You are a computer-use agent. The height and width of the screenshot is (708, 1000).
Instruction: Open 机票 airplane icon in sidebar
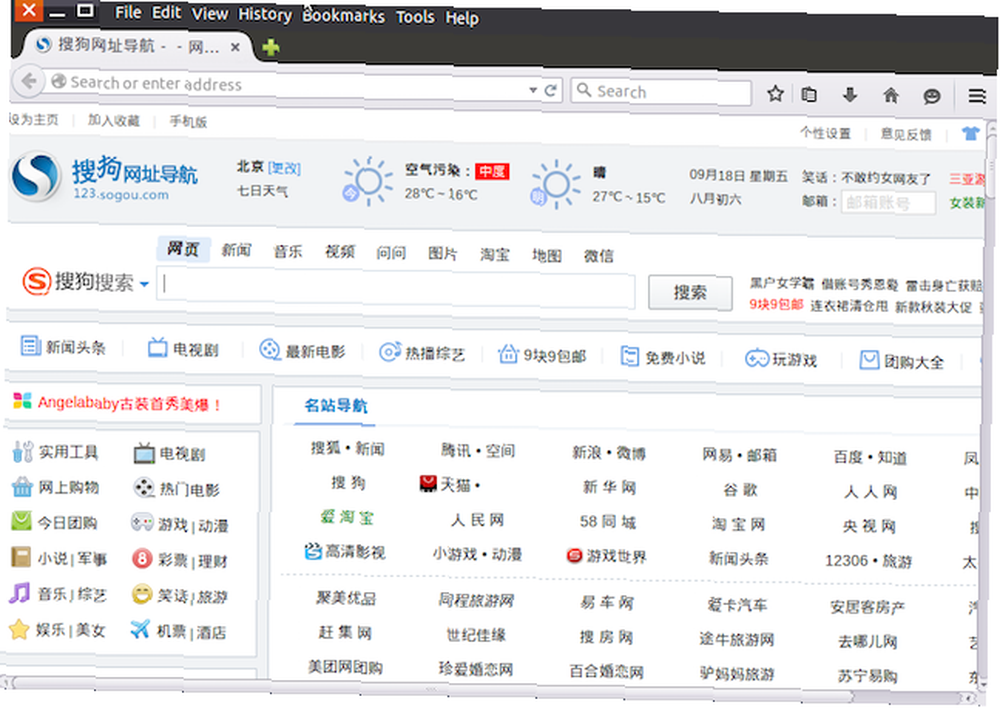[140, 629]
